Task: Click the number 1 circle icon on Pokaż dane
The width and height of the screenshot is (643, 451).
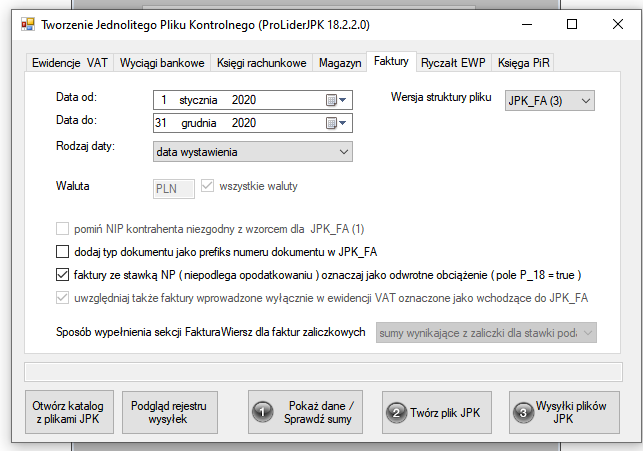Action: tap(263, 412)
